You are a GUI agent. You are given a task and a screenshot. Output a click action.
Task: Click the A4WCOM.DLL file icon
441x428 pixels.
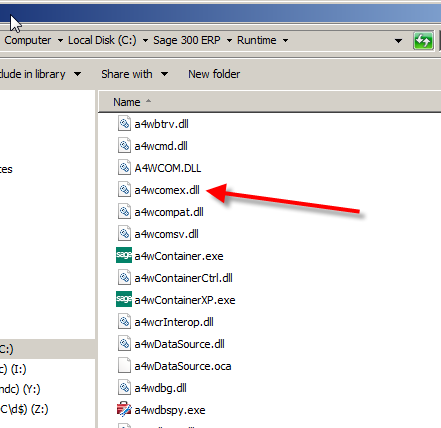124,168
